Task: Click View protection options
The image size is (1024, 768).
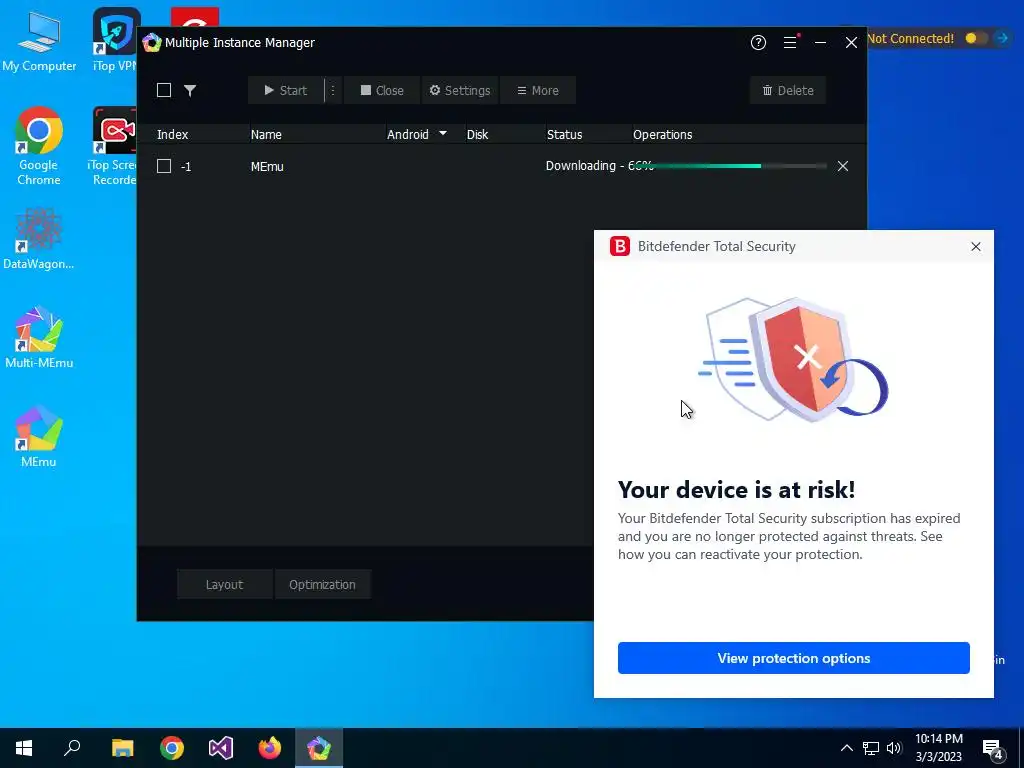Action: [x=793, y=658]
